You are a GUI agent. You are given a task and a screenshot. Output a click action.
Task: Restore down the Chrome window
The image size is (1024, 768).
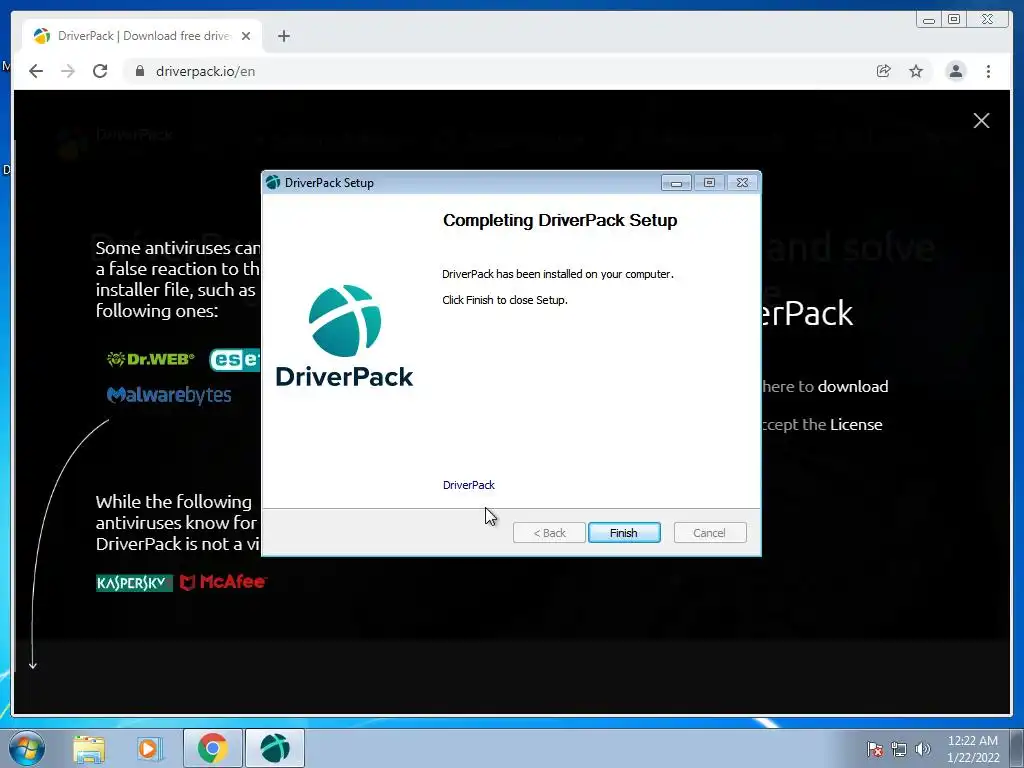pos(954,20)
